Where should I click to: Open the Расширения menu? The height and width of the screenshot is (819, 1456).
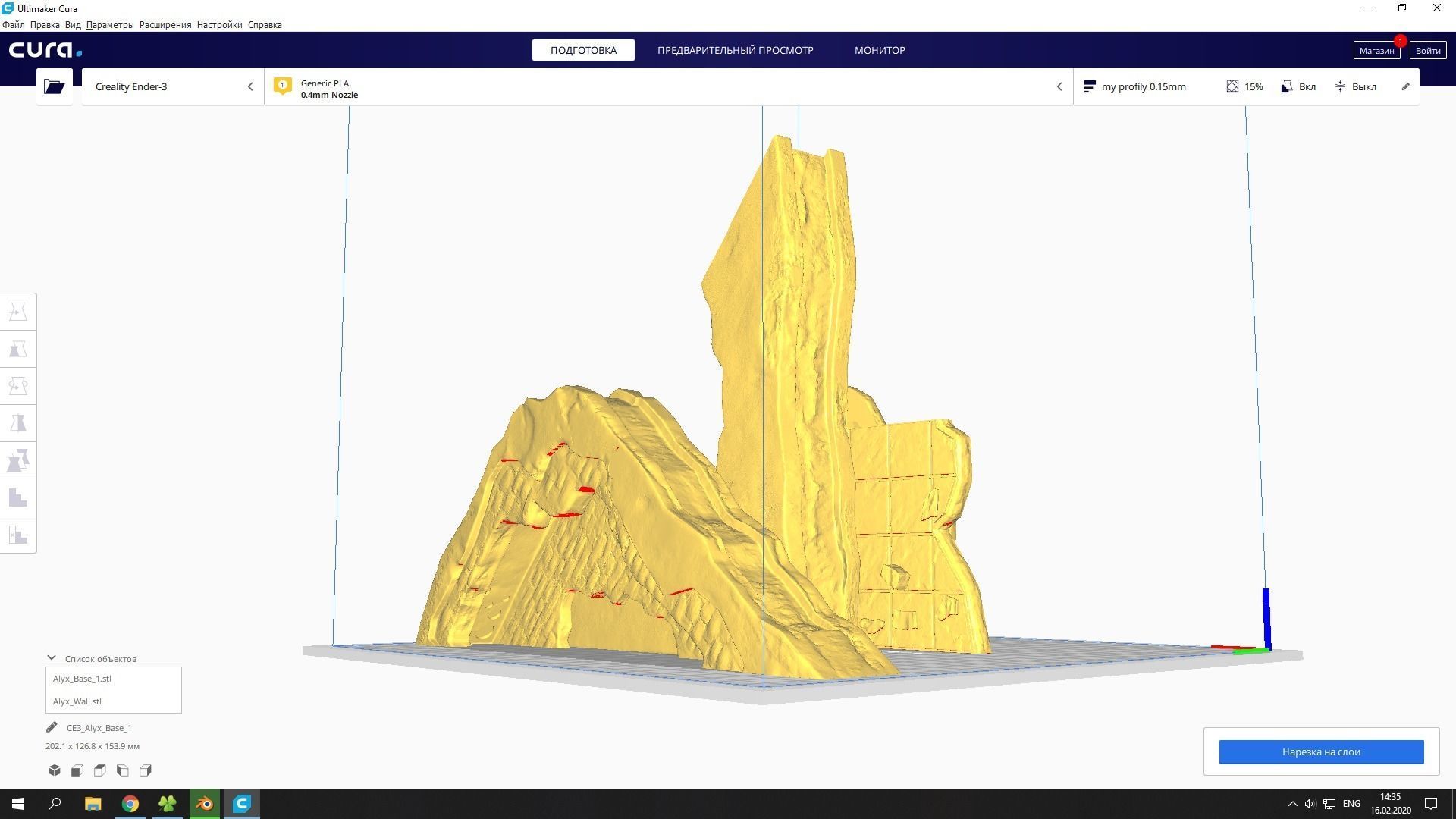tap(165, 24)
